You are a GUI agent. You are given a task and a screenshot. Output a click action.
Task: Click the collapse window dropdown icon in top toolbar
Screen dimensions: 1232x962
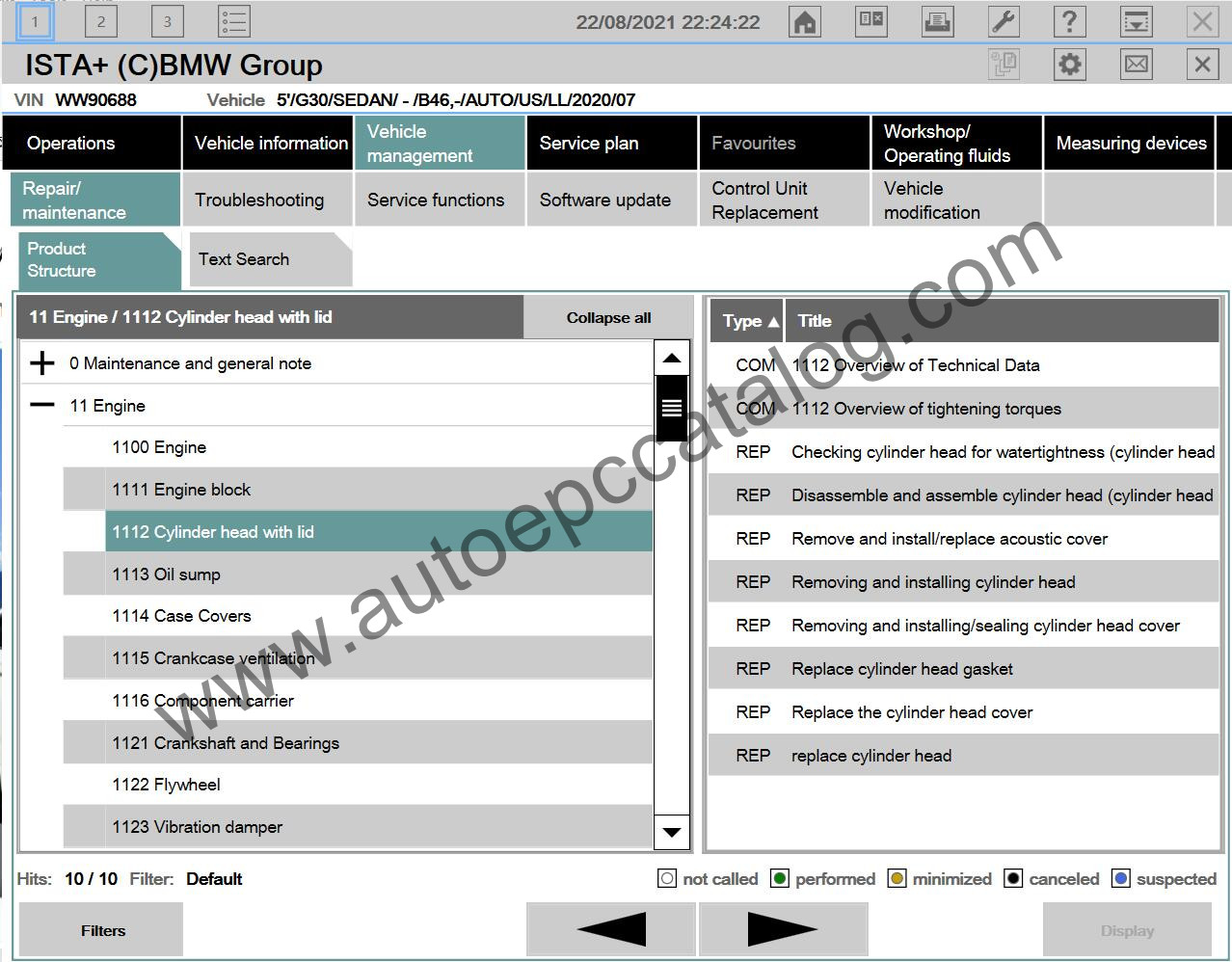tap(1137, 21)
